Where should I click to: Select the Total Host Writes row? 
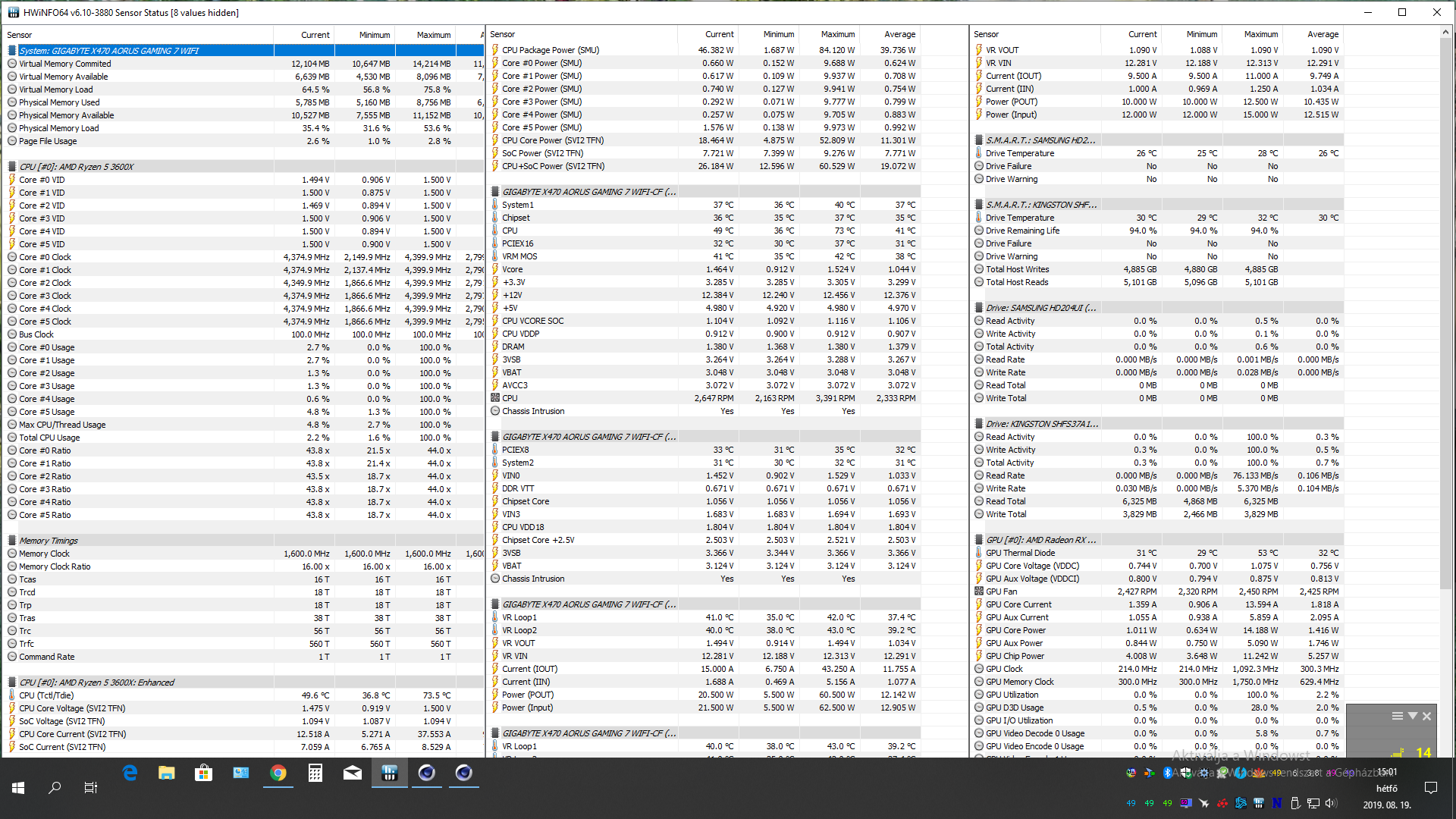(1158, 269)
